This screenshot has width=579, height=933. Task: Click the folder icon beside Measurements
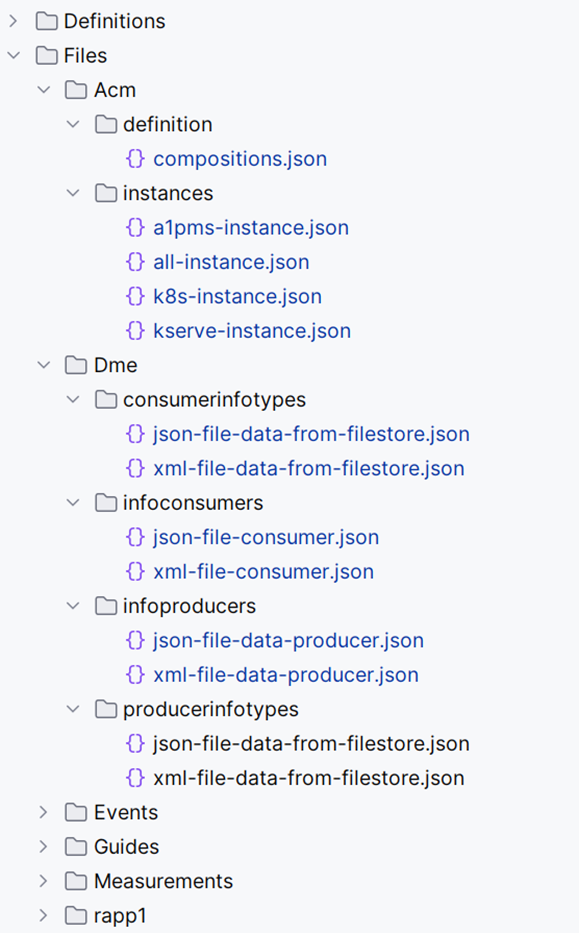coord(75,881)
